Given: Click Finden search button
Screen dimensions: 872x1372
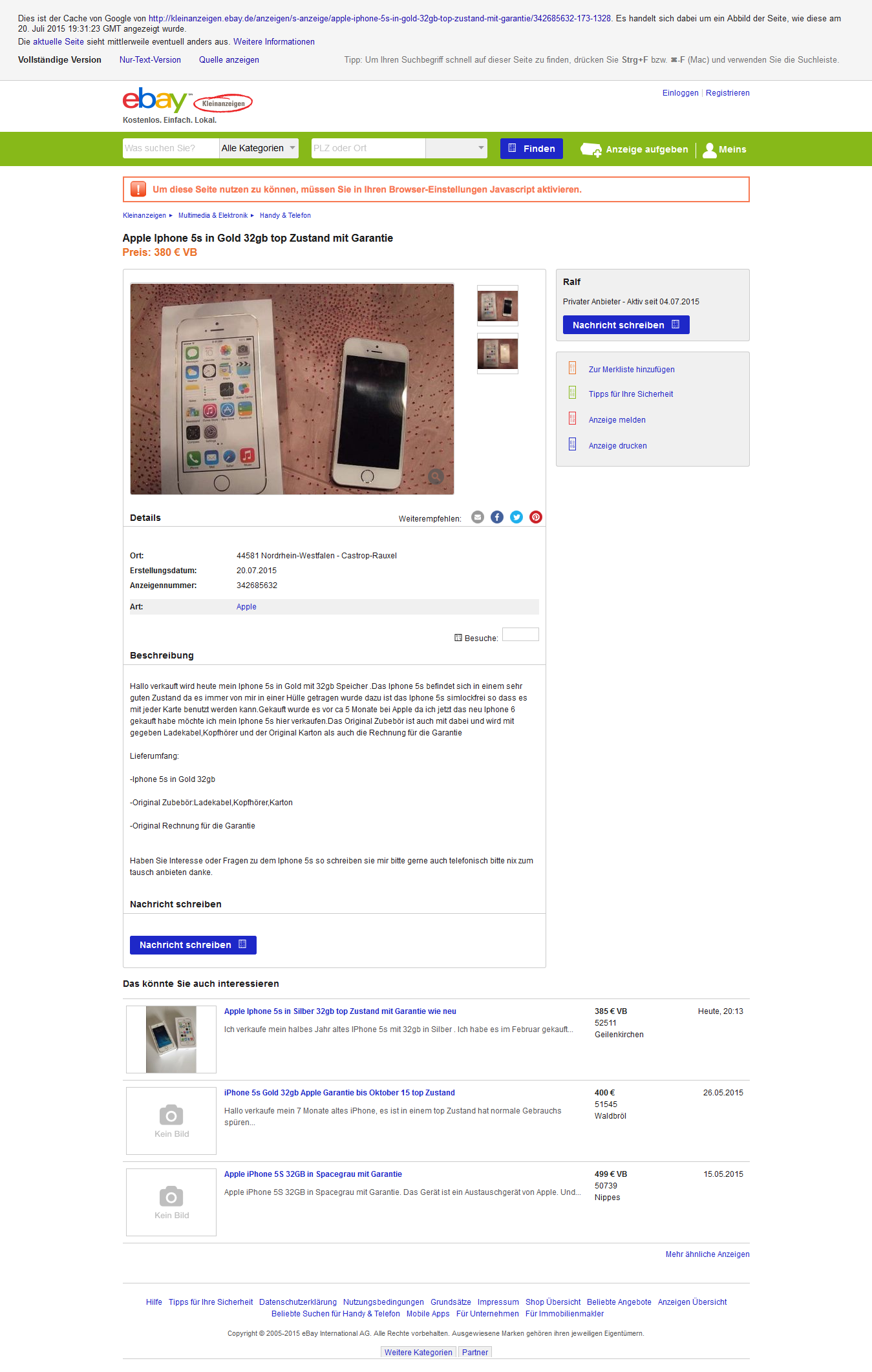Looking at the screenshot, I should (x=532, y=149).
